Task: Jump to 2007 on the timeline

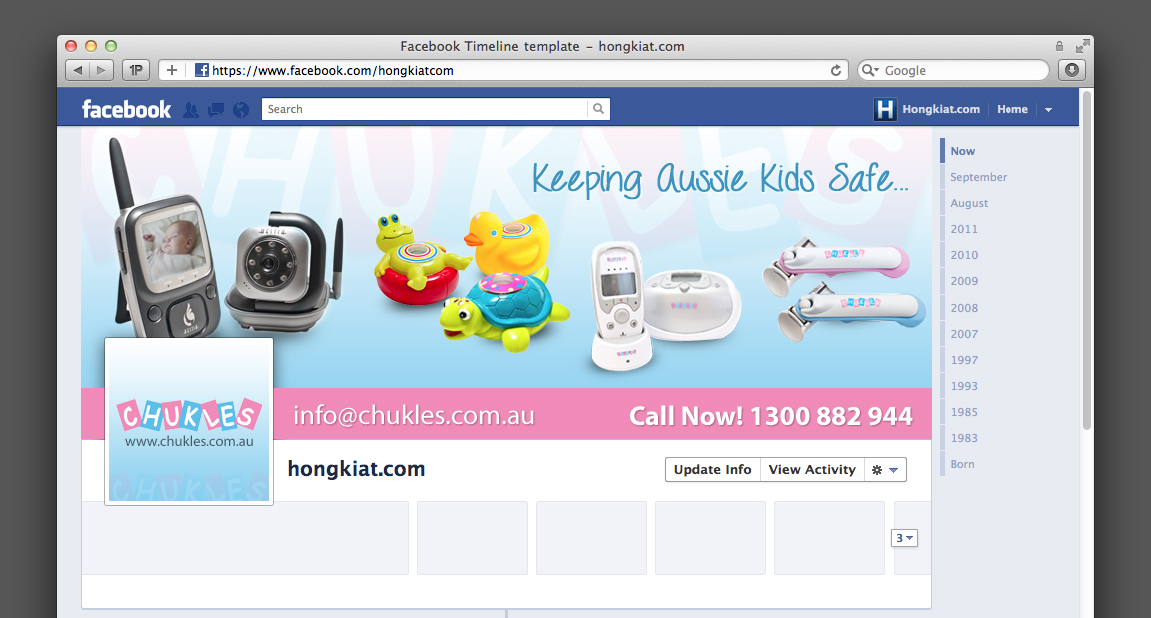Action: (x=964, y=334)
